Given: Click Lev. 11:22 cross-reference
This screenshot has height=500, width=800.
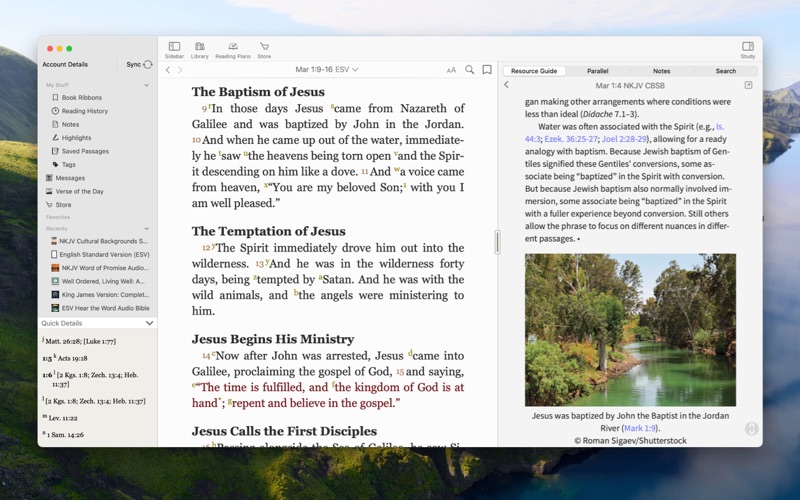Looking at the screenshot, I should pos(63,418).
